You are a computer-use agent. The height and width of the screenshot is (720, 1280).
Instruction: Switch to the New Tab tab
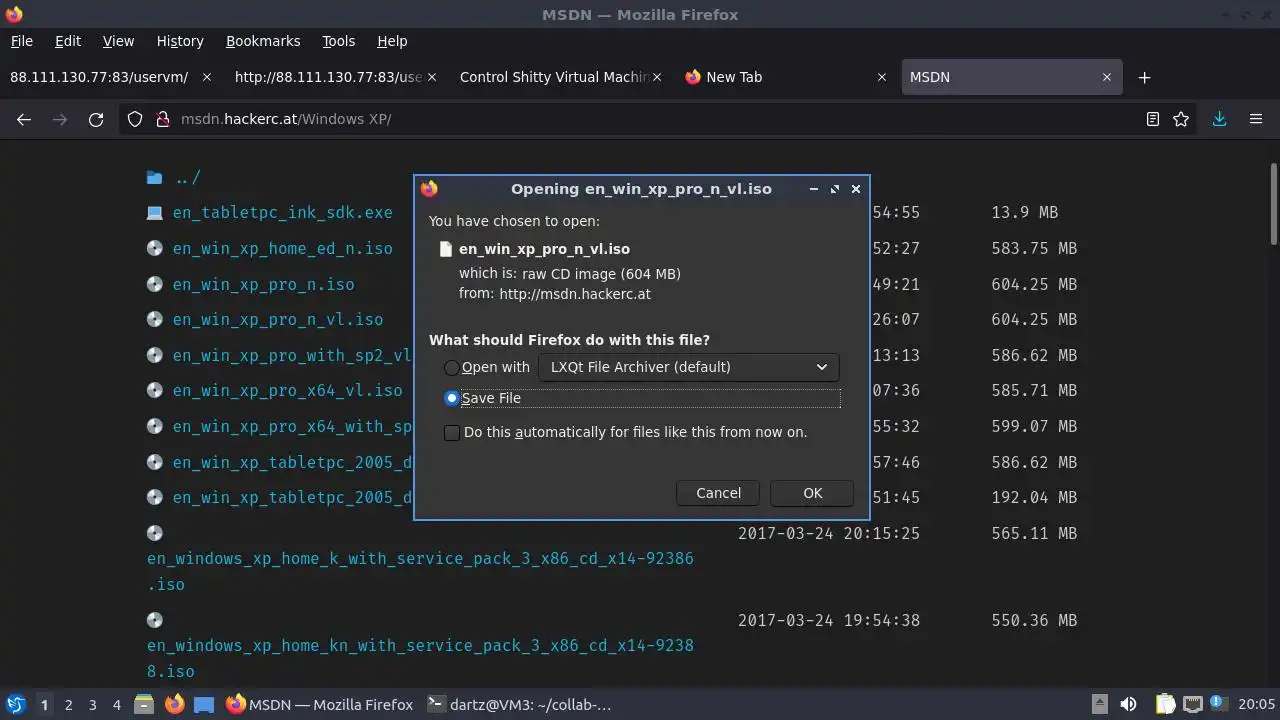click(x=788, y=77)
